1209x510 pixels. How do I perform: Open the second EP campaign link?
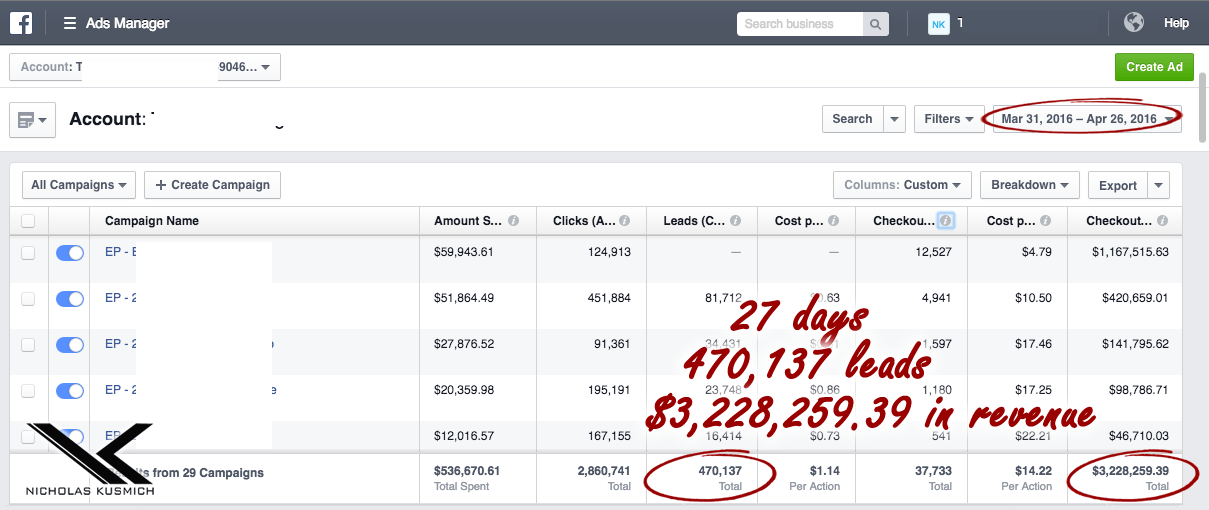[119, 298]
